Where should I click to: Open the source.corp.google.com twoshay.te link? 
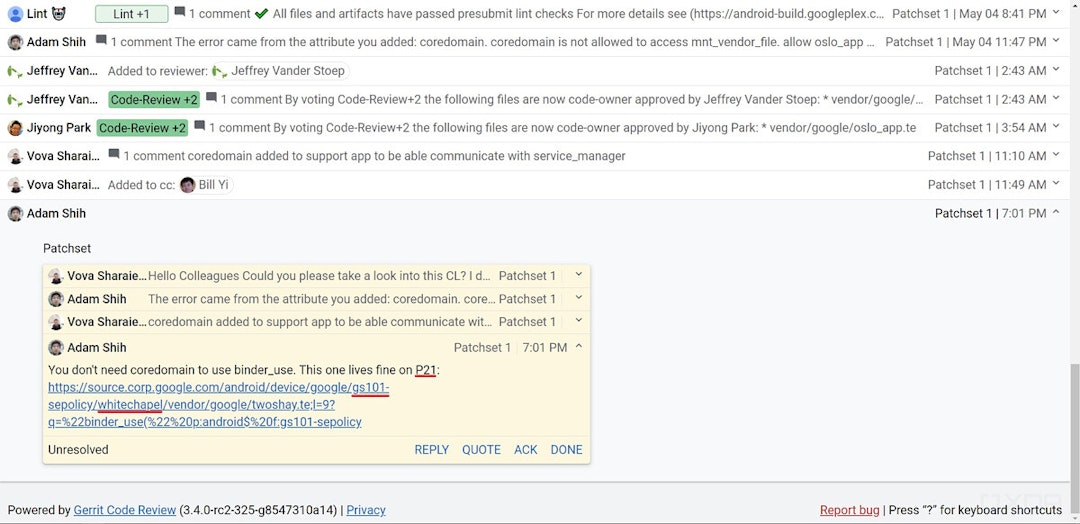pyautogui.click(x=218, y=404)
